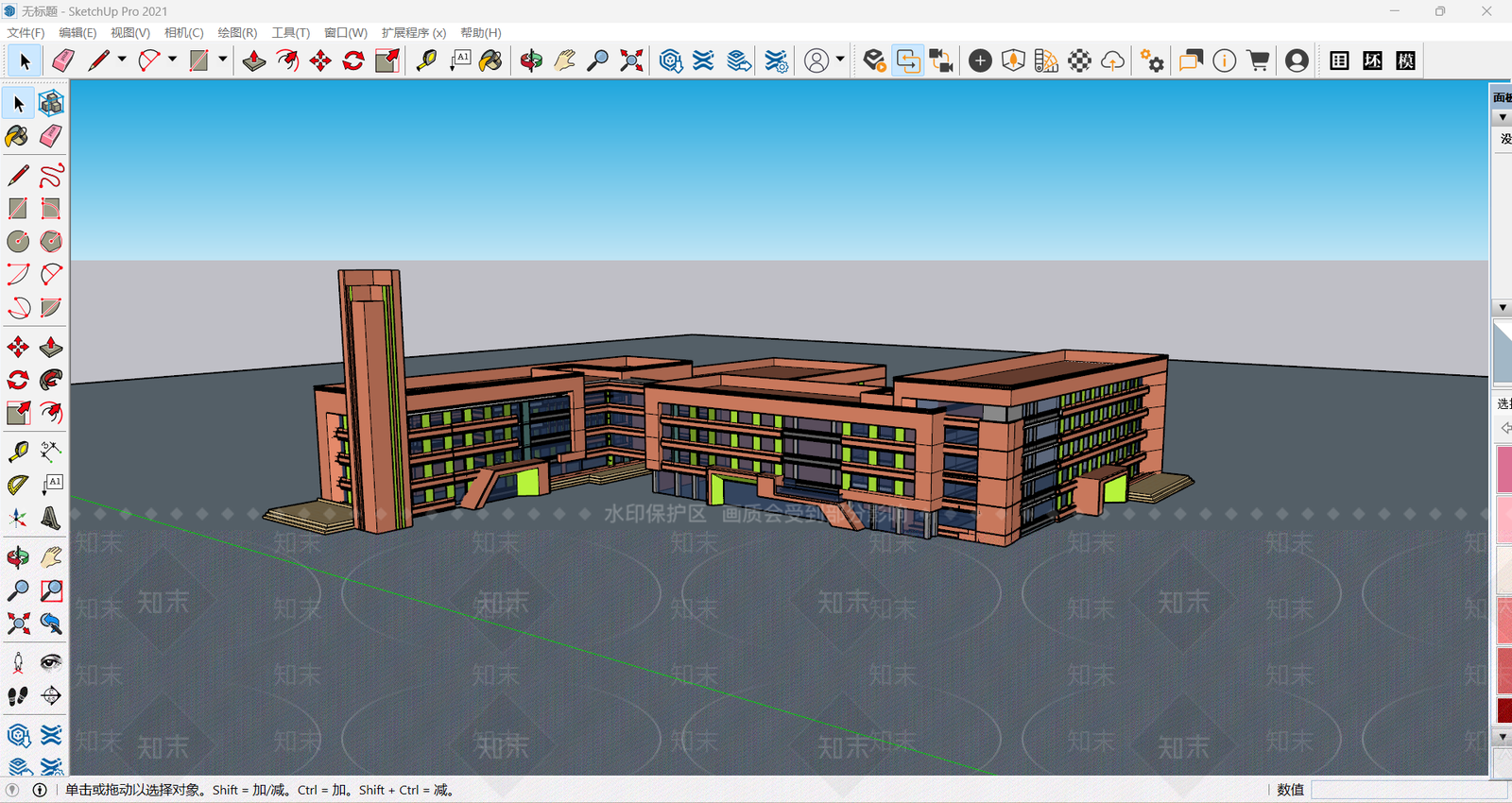
Task: Click upper scroll-down arrow in right panel
Action: tap(1503, 308)
